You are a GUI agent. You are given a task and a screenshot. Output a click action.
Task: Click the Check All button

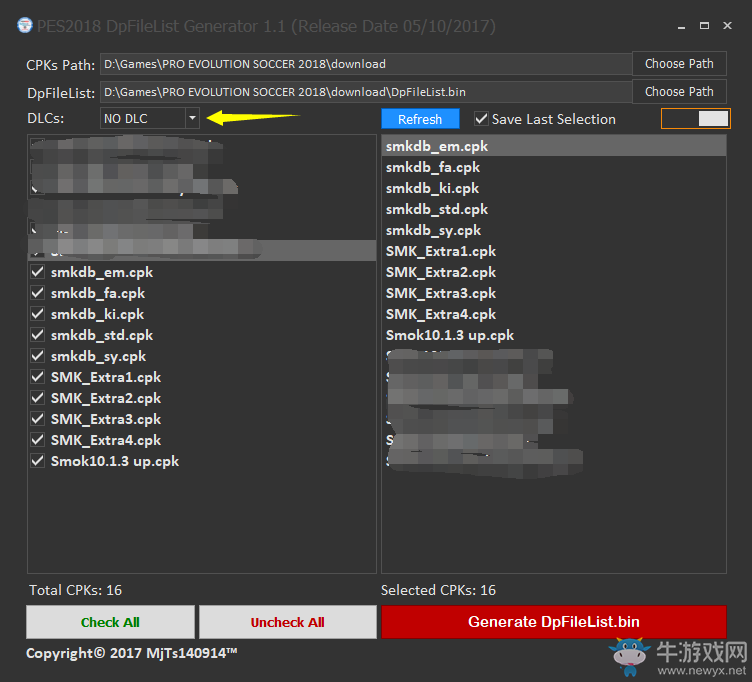coord(110,622)
